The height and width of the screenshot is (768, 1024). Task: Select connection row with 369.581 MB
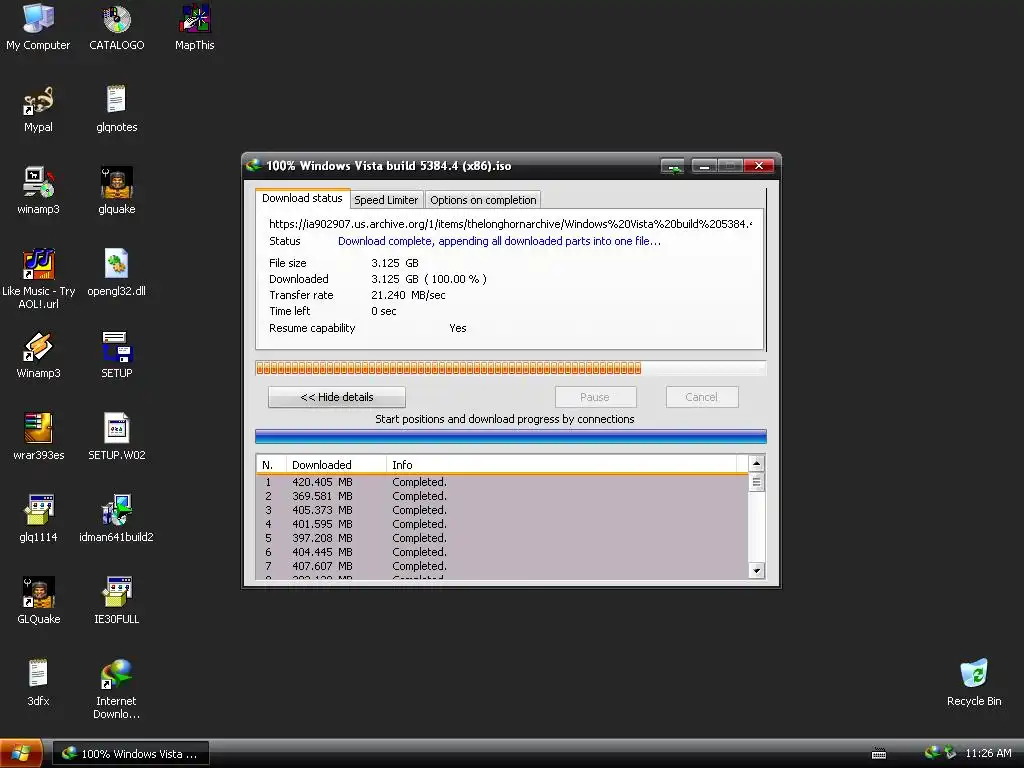(502, 496)
